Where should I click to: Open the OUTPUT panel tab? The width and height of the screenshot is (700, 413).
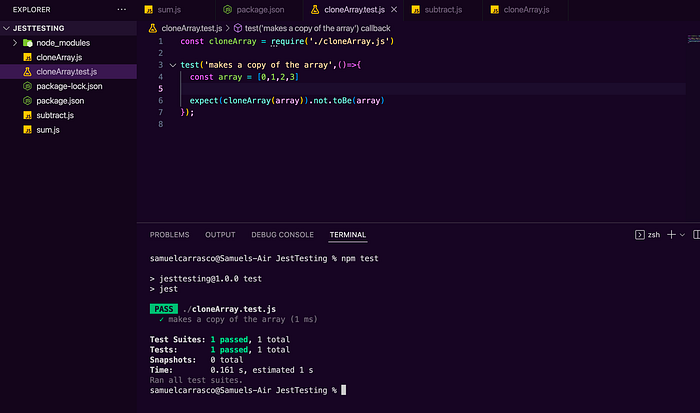click(220, 235)
